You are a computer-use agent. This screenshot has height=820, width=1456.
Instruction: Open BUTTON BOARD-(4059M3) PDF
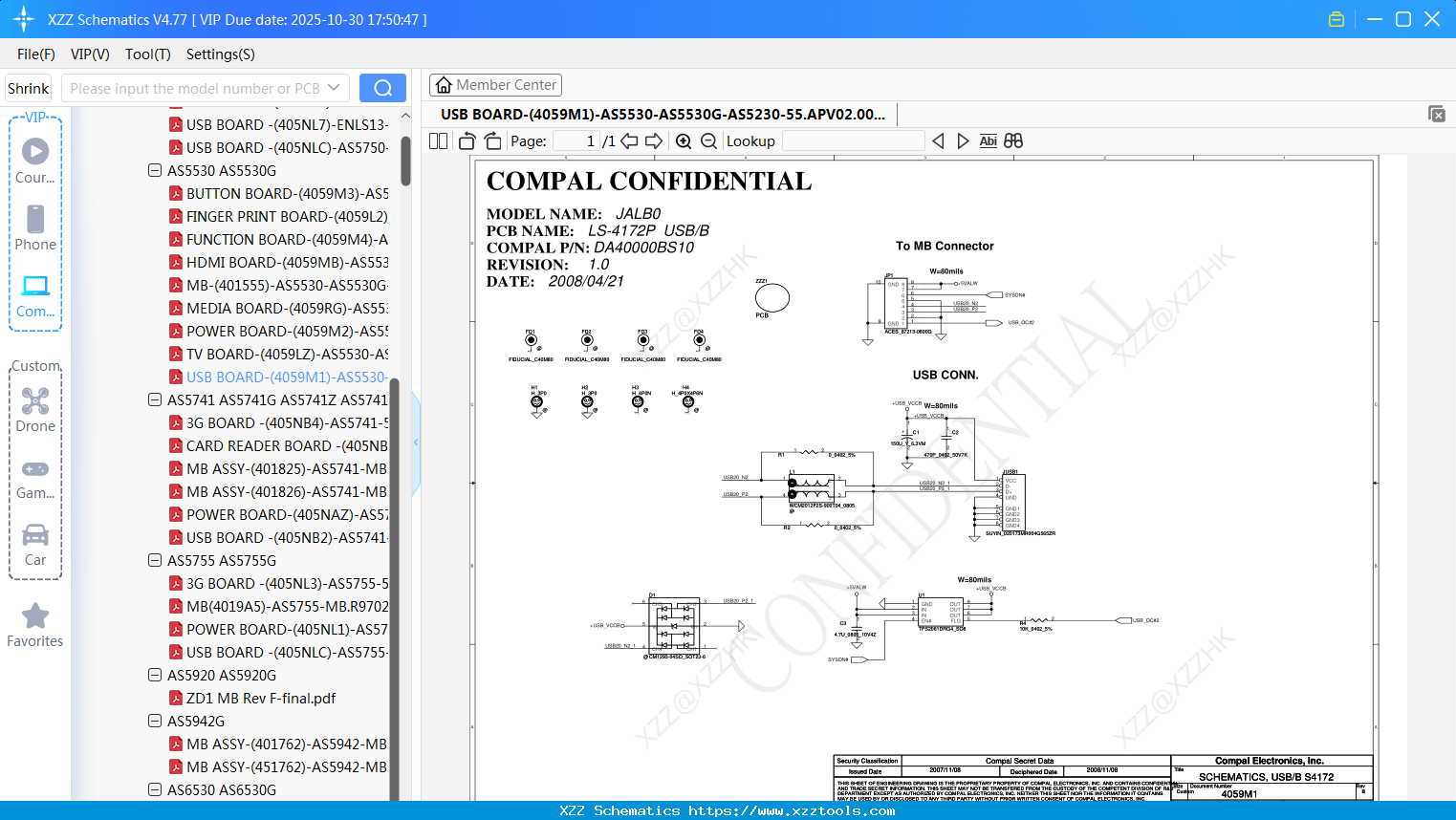tap(278, 194)
